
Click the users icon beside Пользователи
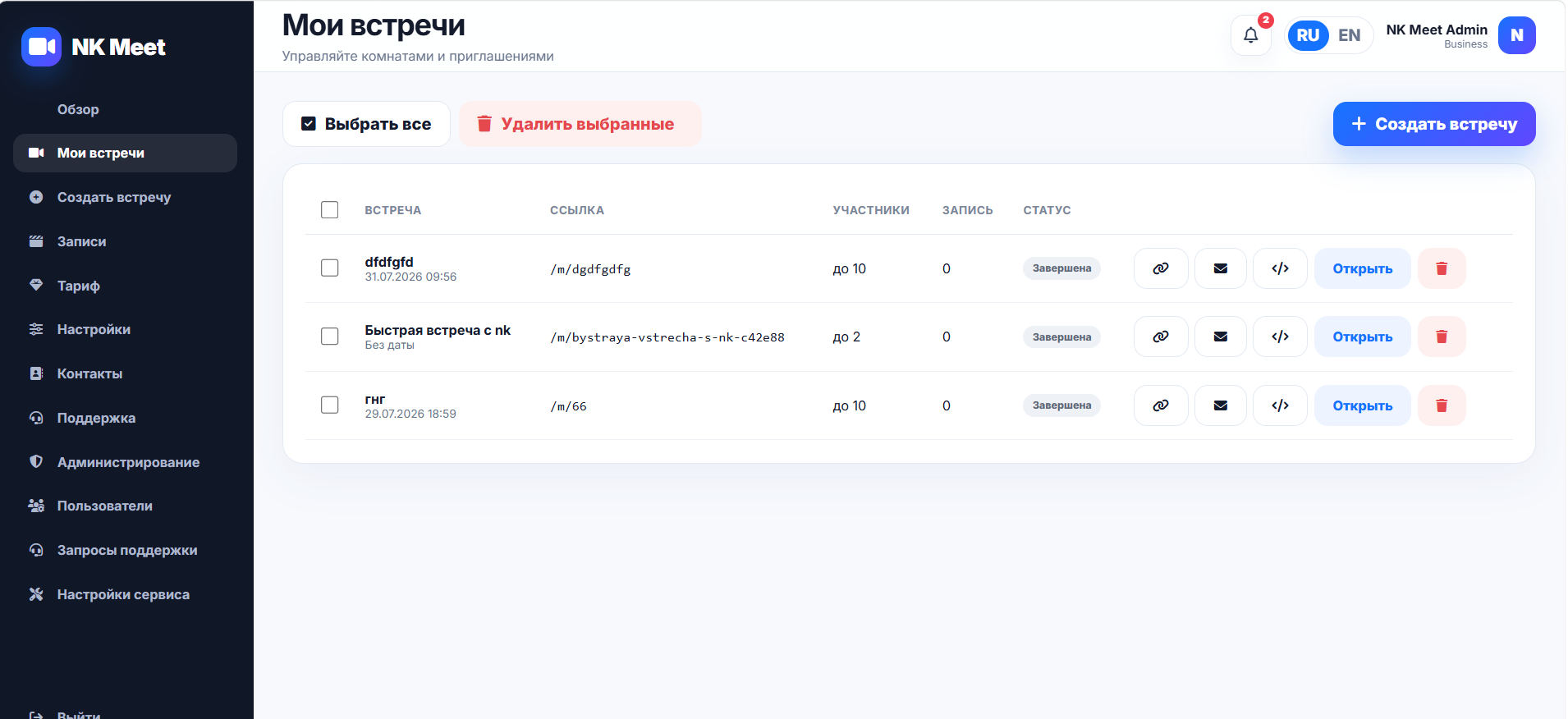(36, 506)
